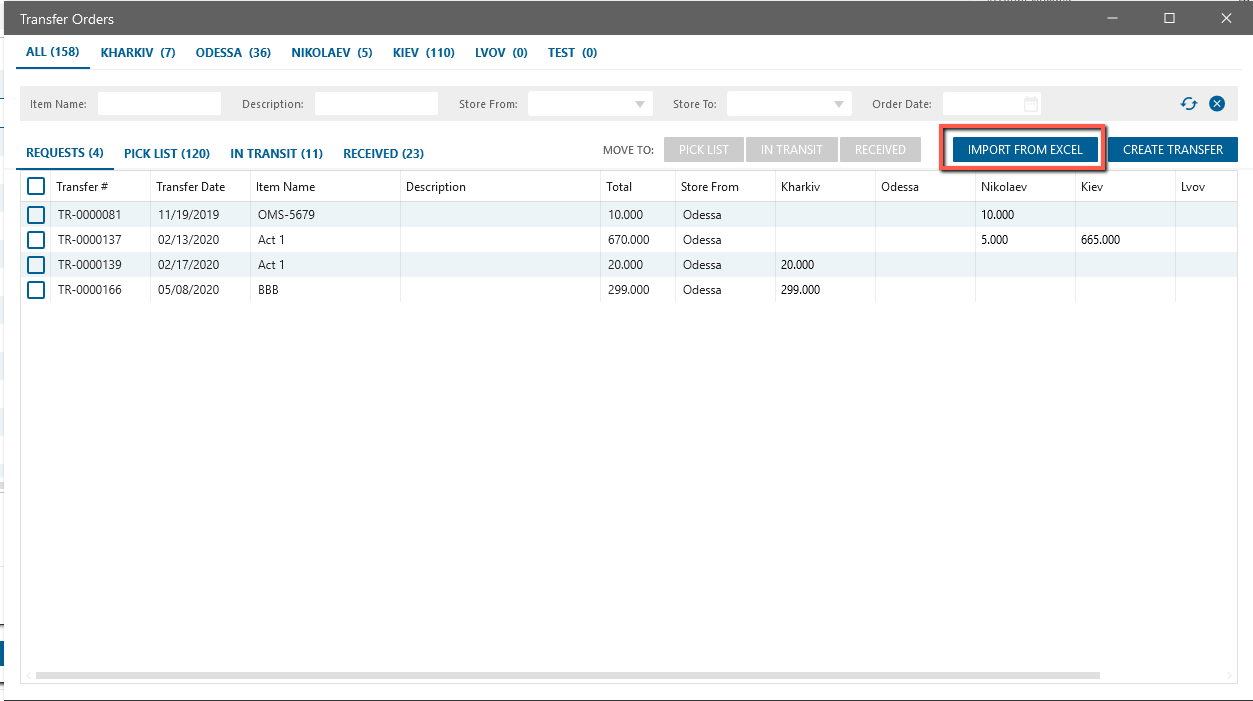1253x701 pixels.
Task: Click the BBB item name cell
Action: [325, 290]
